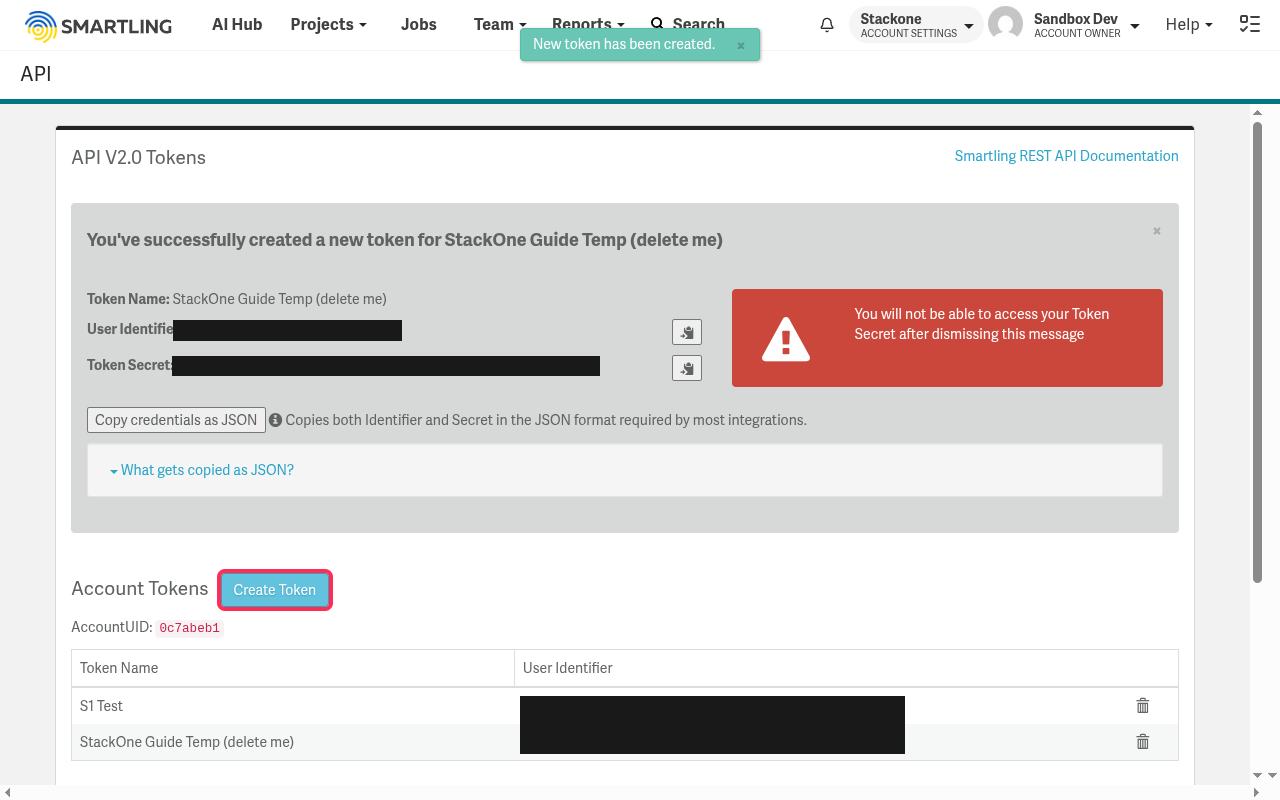The height and width of the screenshot is (800, 1280).
Task: Click the warning triangle icon
Action: click(x=786, y=338)
